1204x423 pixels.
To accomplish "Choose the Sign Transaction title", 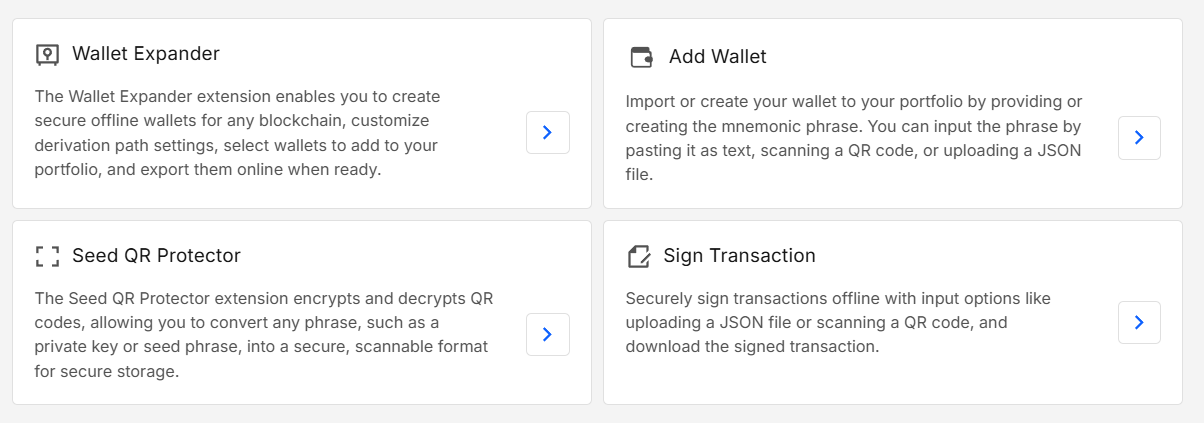I will point(739,256).
